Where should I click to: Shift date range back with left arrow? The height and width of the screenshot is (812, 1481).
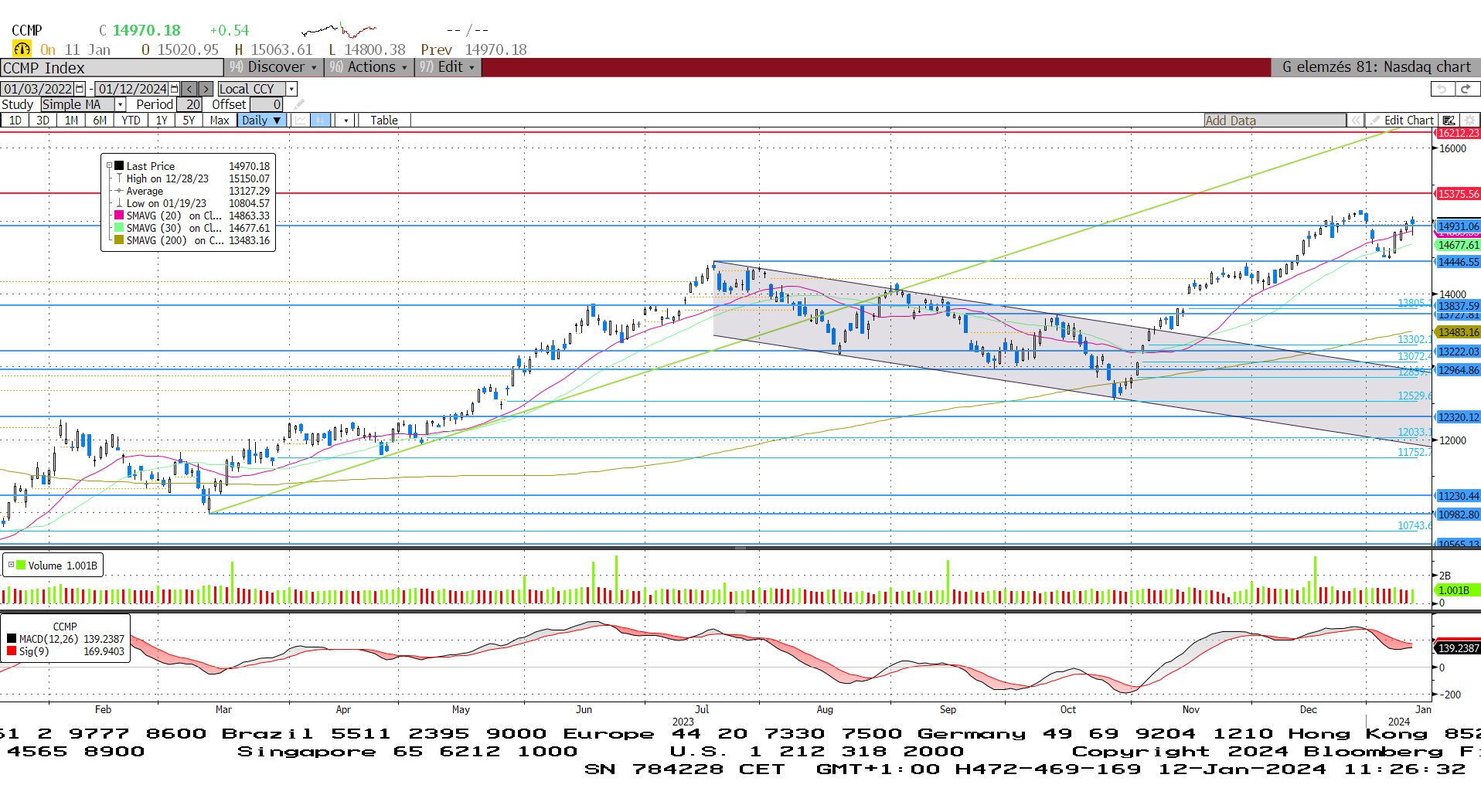[x=189, y=89]
